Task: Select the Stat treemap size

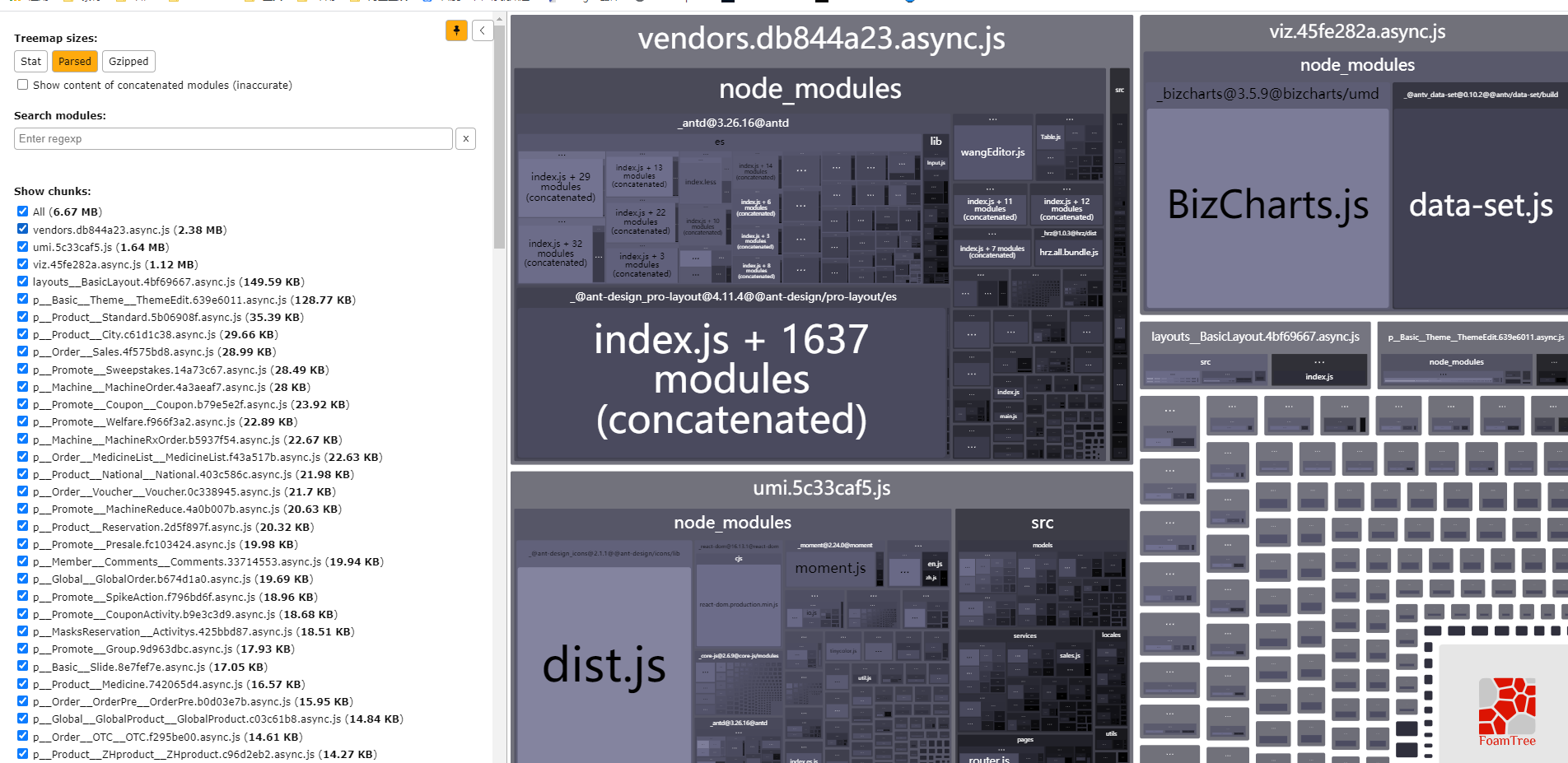Action: tap(30, 61)
